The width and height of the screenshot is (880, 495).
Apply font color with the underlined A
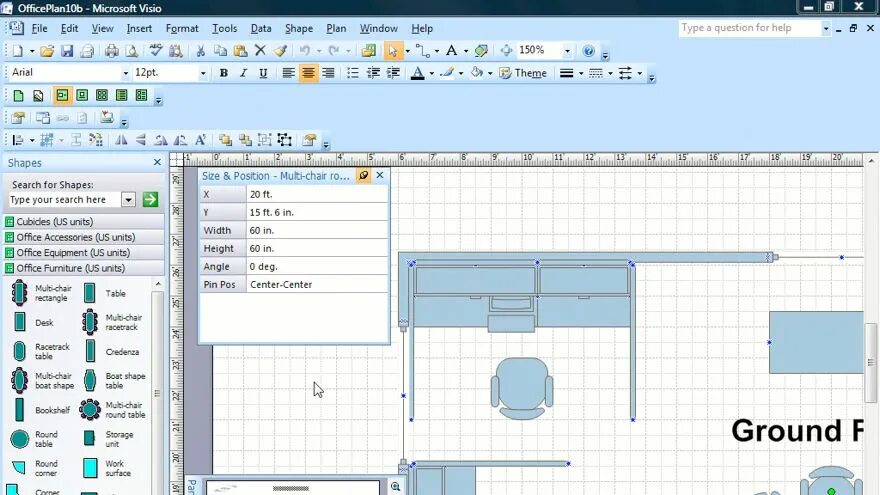418,73
